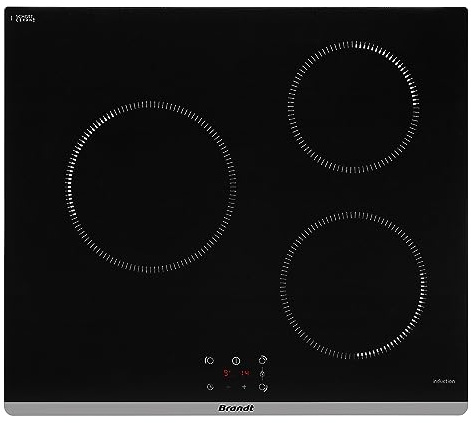Image resolution: width=471 pixels, height=423 pixels.
Task: Decrease power with the minus key
Action: coord(228,387)
